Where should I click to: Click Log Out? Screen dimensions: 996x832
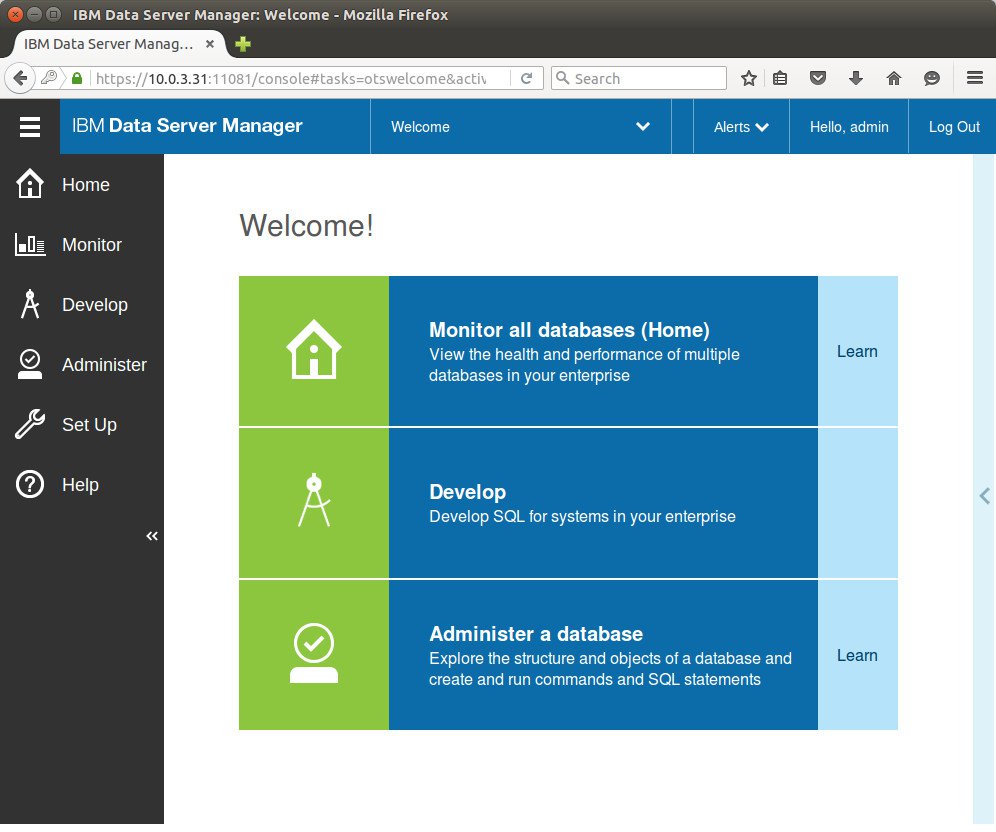click(954, 126)
